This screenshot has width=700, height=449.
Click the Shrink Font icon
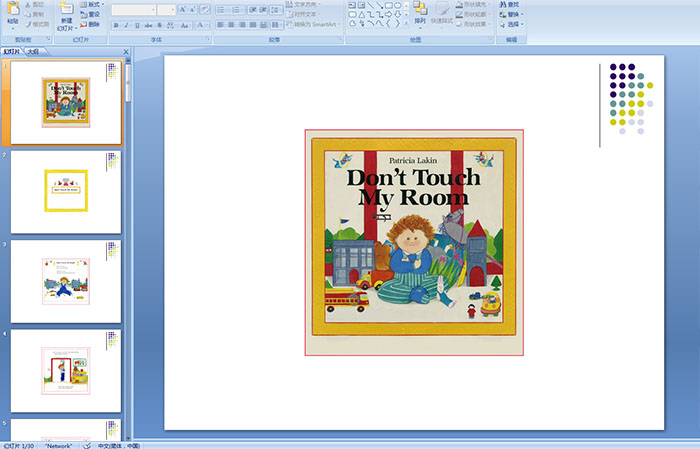coord(192,9)
